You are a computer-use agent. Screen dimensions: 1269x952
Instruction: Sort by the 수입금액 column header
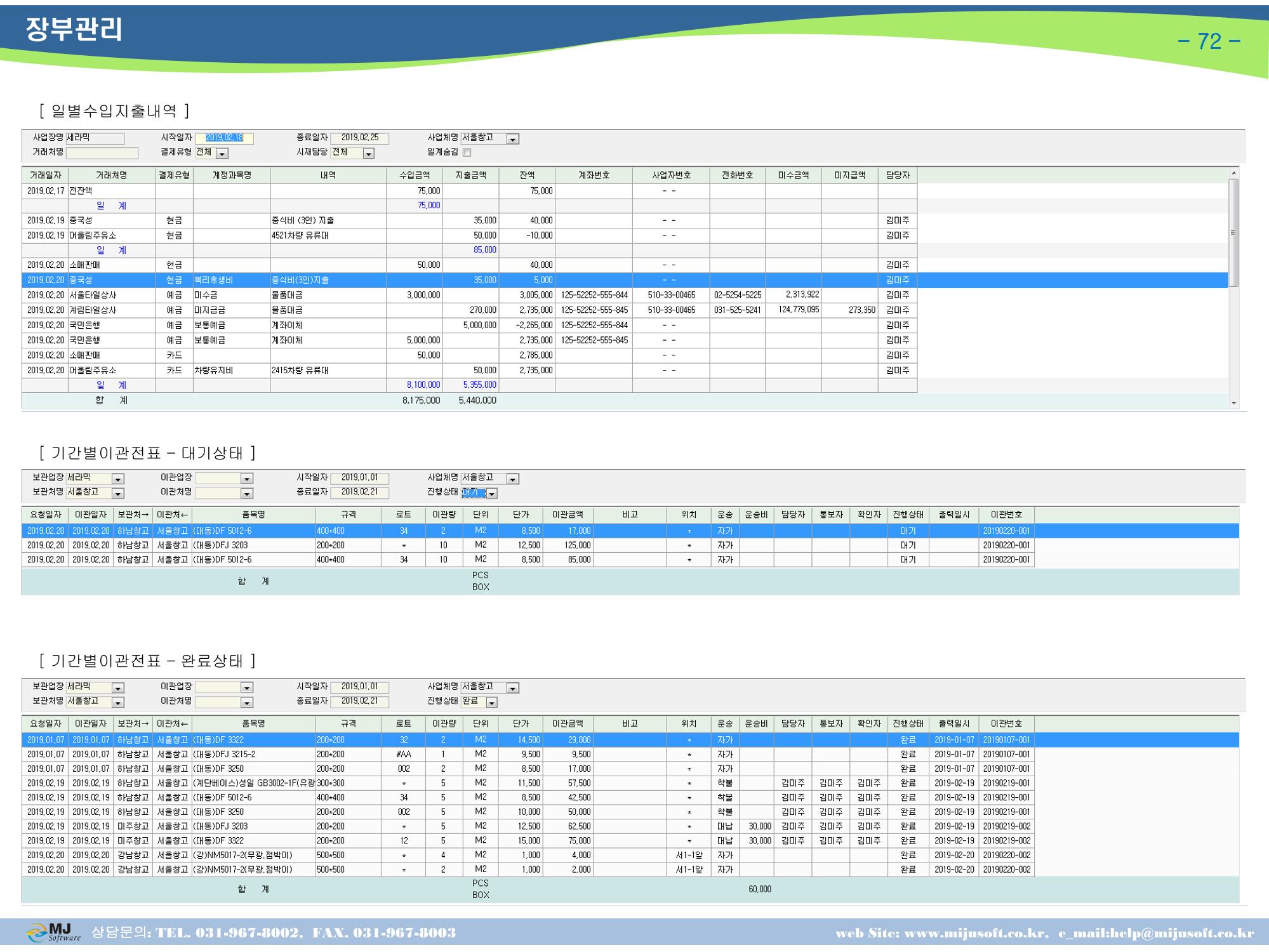pyautogui.click(x=415, y=175)
